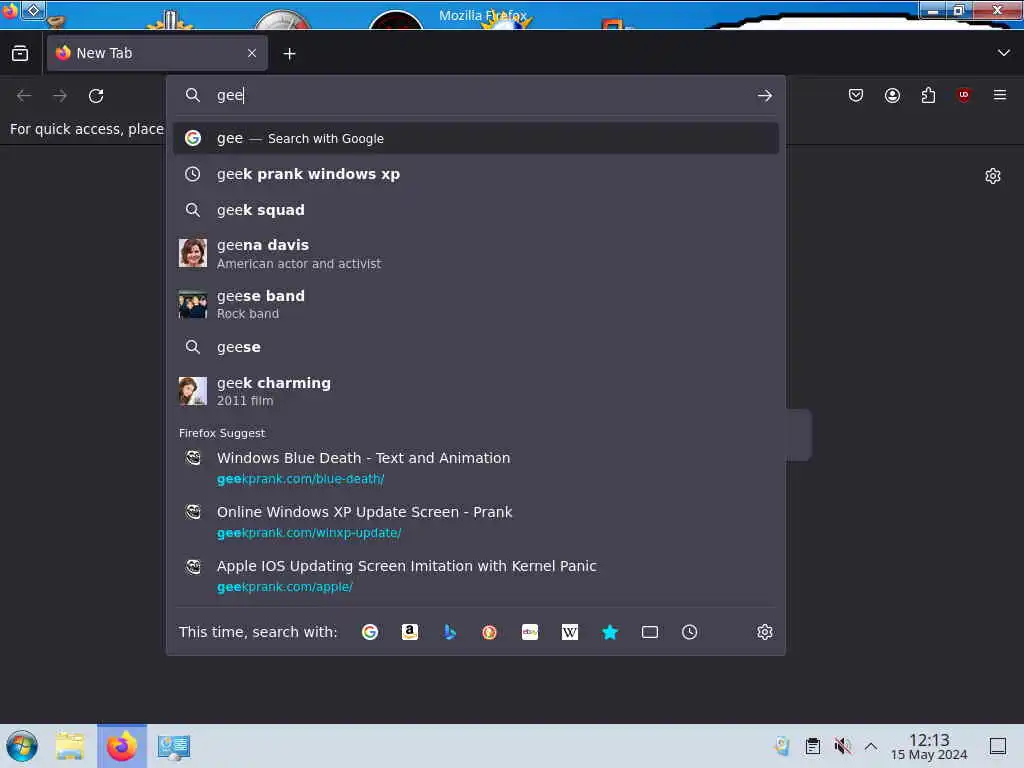Open Save to Pocket icon
Screen dimensions: 1024x768
[x=856, y=95]
